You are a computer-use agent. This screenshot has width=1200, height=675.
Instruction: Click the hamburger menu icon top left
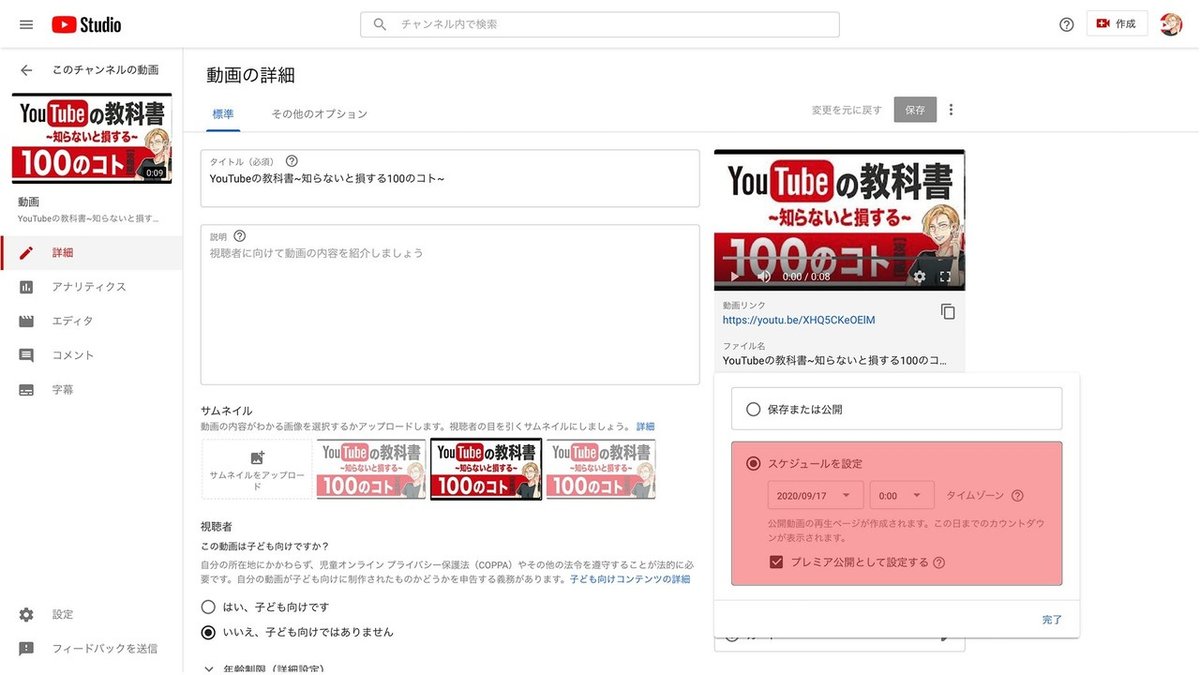(x=25, y=24)
